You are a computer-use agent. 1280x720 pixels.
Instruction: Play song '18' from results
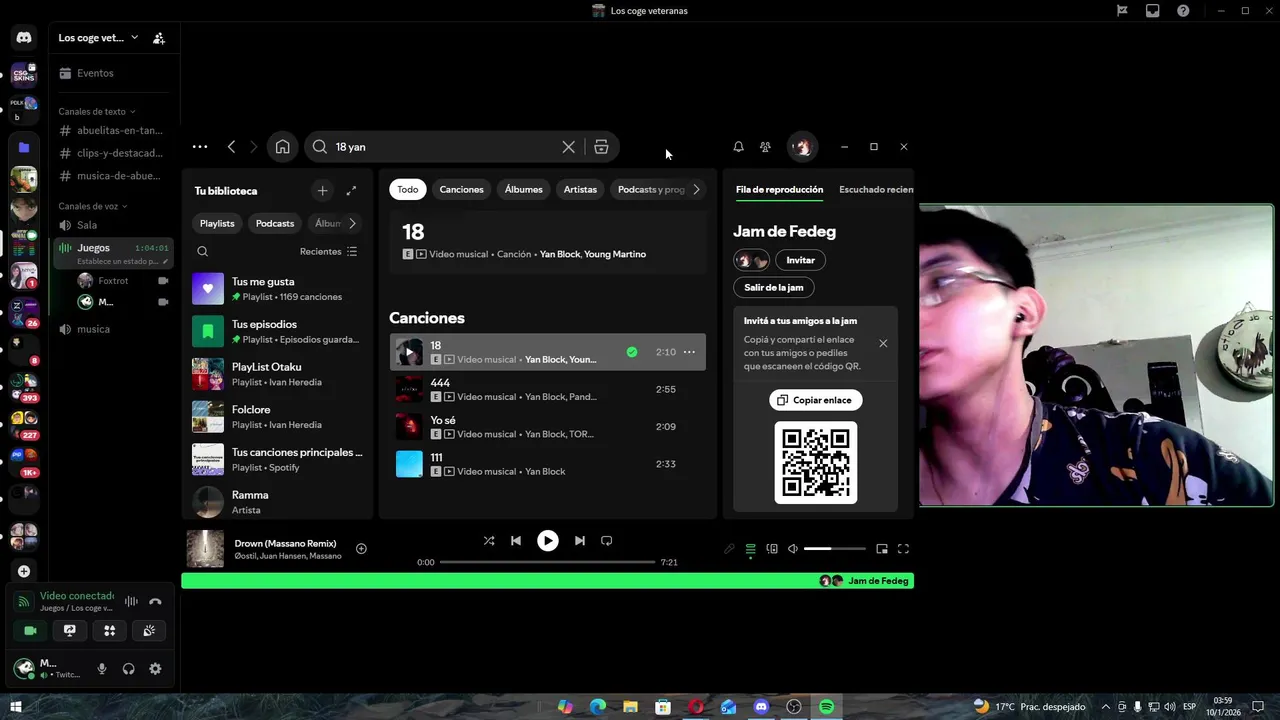[410, 352]
